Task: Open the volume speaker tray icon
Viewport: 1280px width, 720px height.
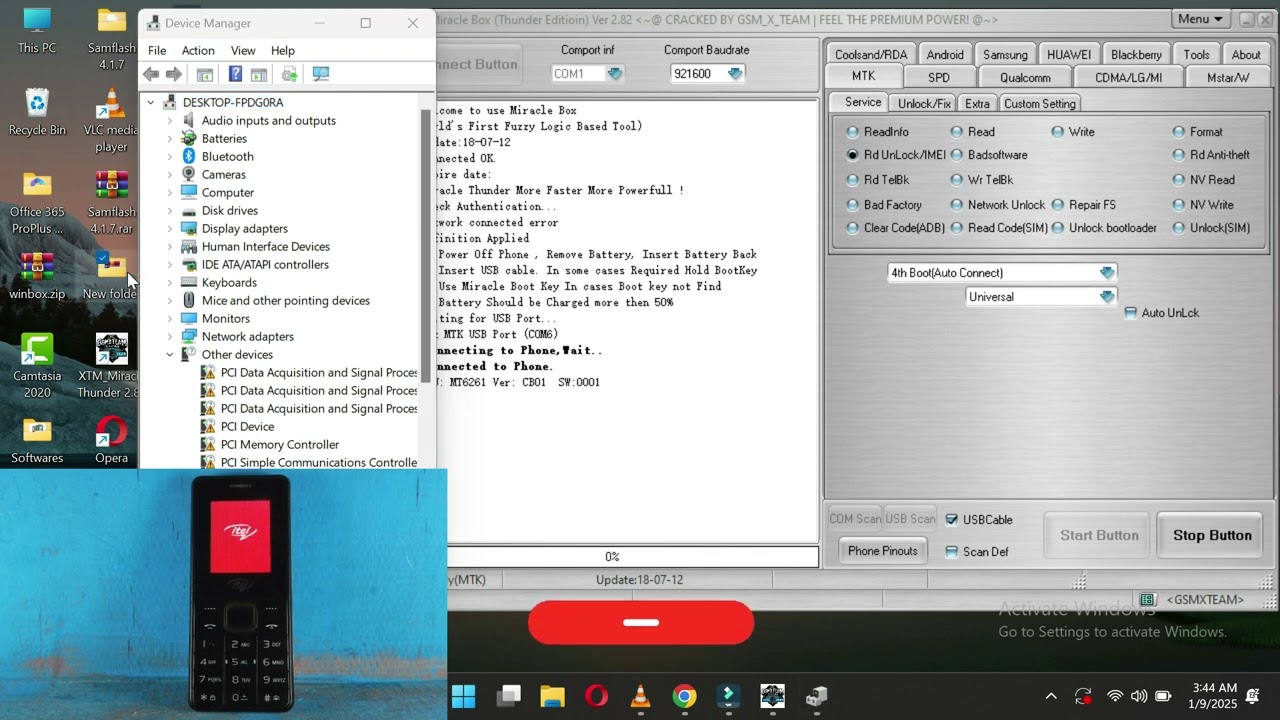Action: (x=1138, y=696)
